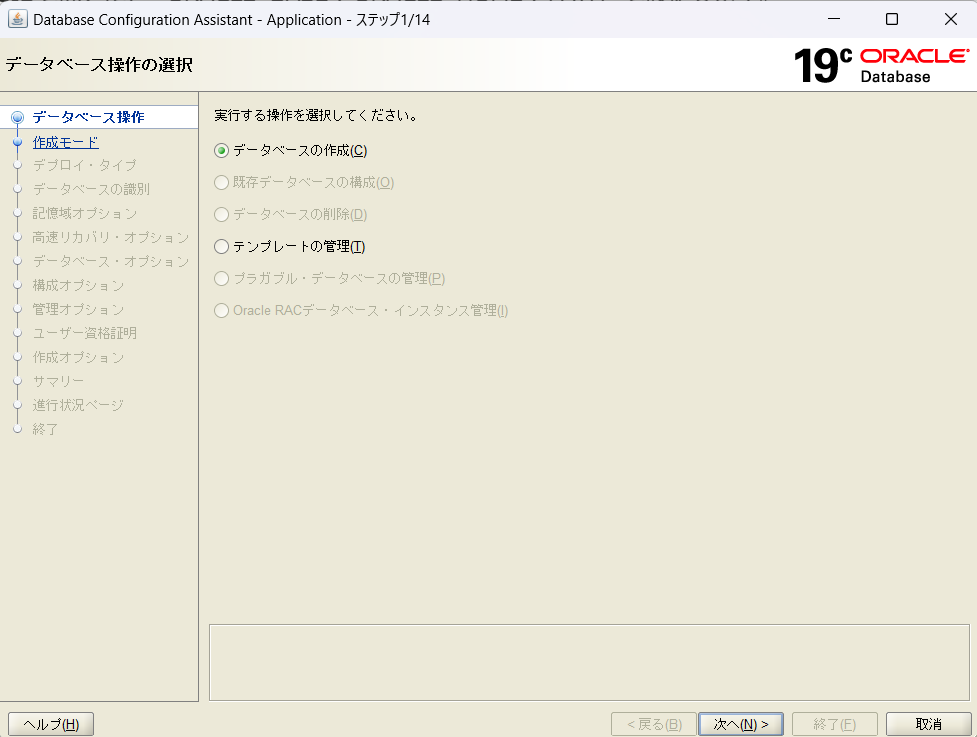This screenshot has width=977, height=737.
Task: Click サマリー step in sidebar
Action: (x=58, y=381)
